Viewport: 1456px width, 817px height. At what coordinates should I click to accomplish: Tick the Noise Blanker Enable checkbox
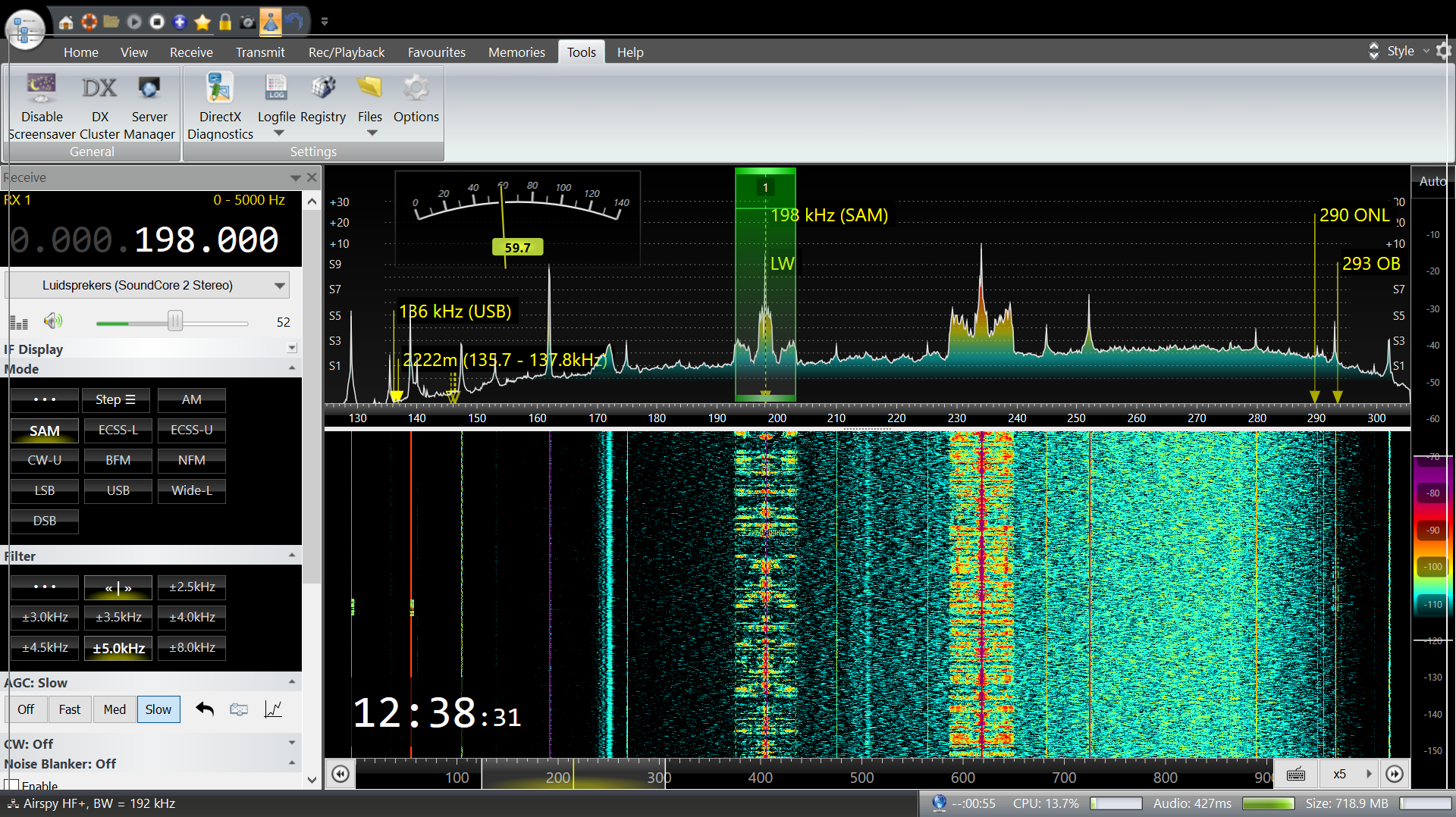pyautogui.click(x=12, y=785)
